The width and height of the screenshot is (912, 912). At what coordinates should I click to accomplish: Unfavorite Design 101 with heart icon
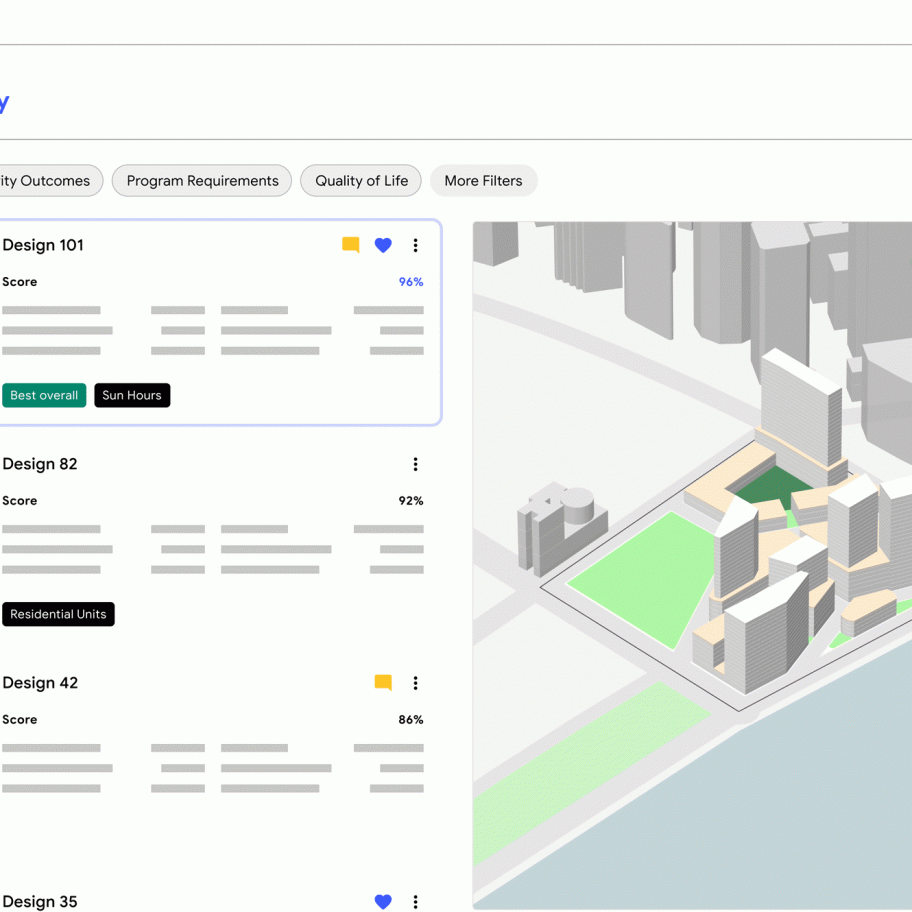(383, 245)
